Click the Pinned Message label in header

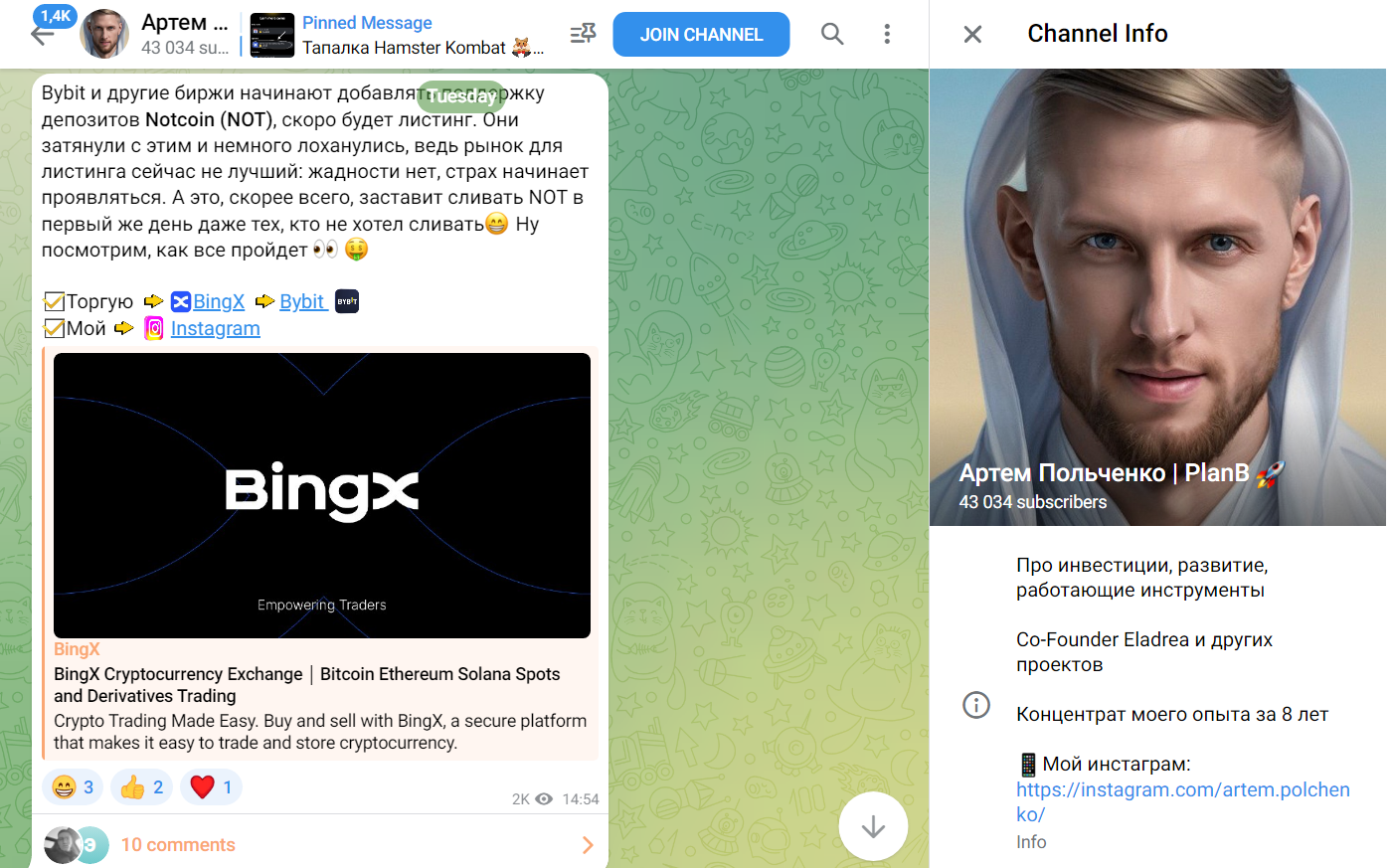367,23
